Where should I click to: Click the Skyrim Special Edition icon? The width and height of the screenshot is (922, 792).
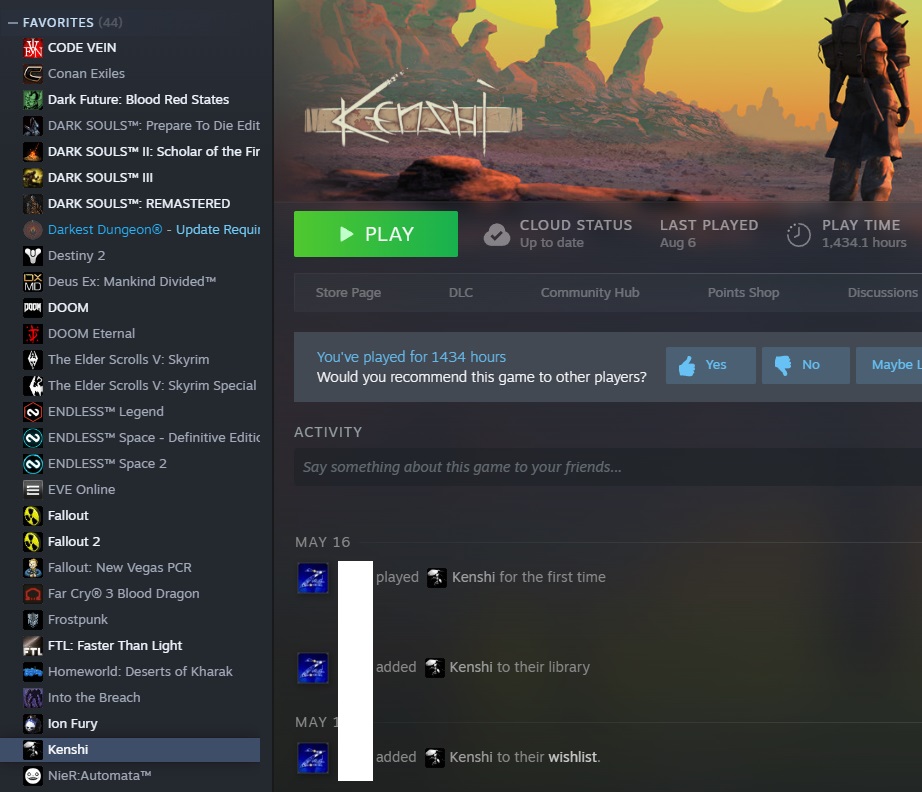click(x=33, y=385)
